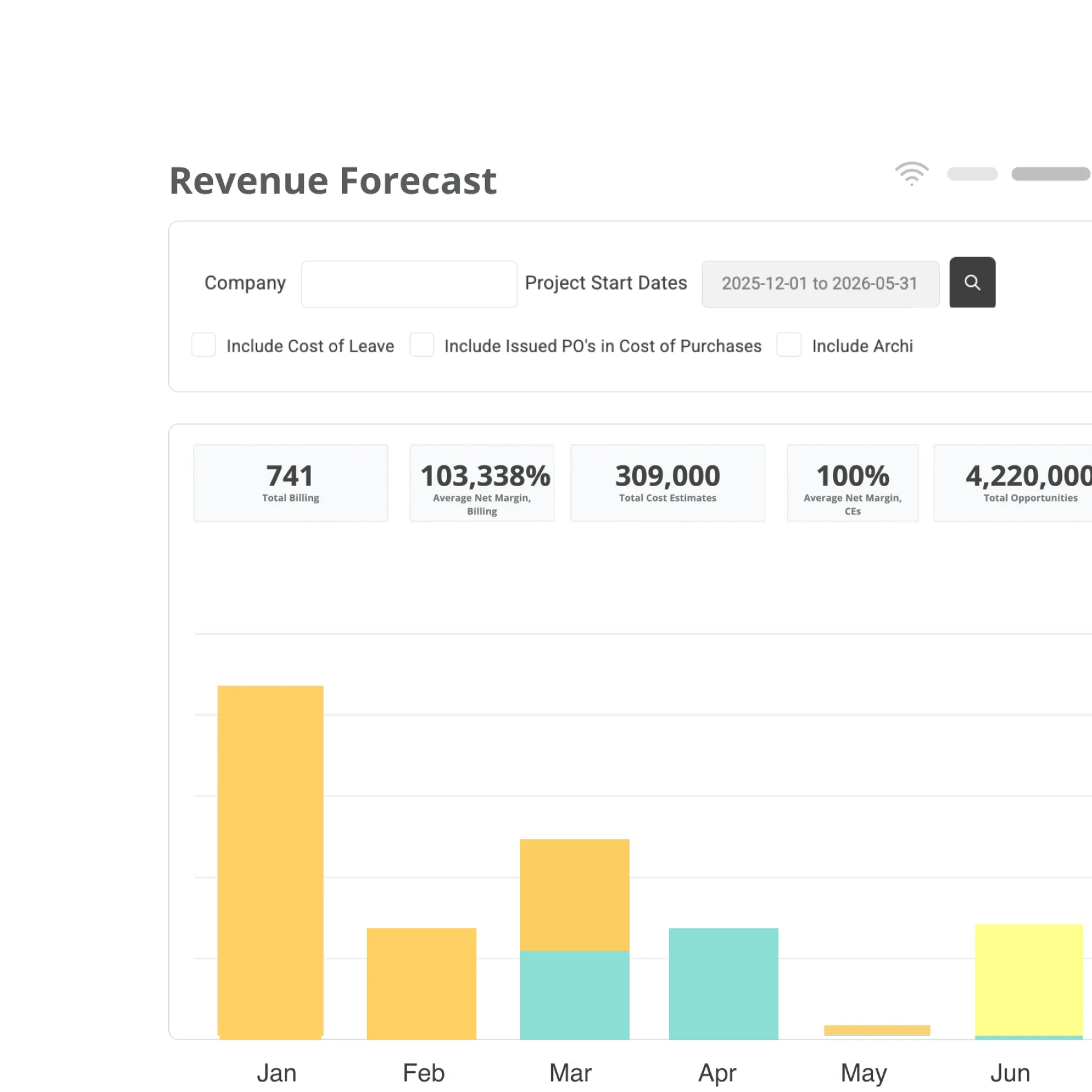Click the Company label

[245, 283]
